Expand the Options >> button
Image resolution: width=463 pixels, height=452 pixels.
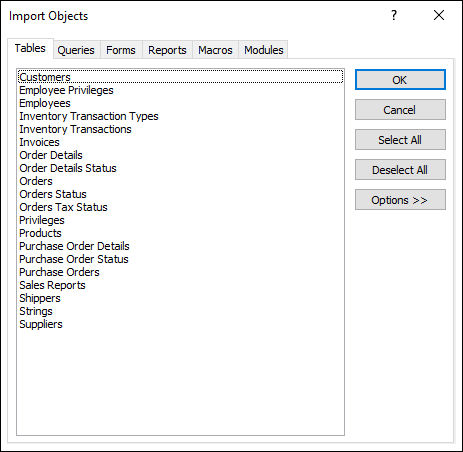(400, 200)
